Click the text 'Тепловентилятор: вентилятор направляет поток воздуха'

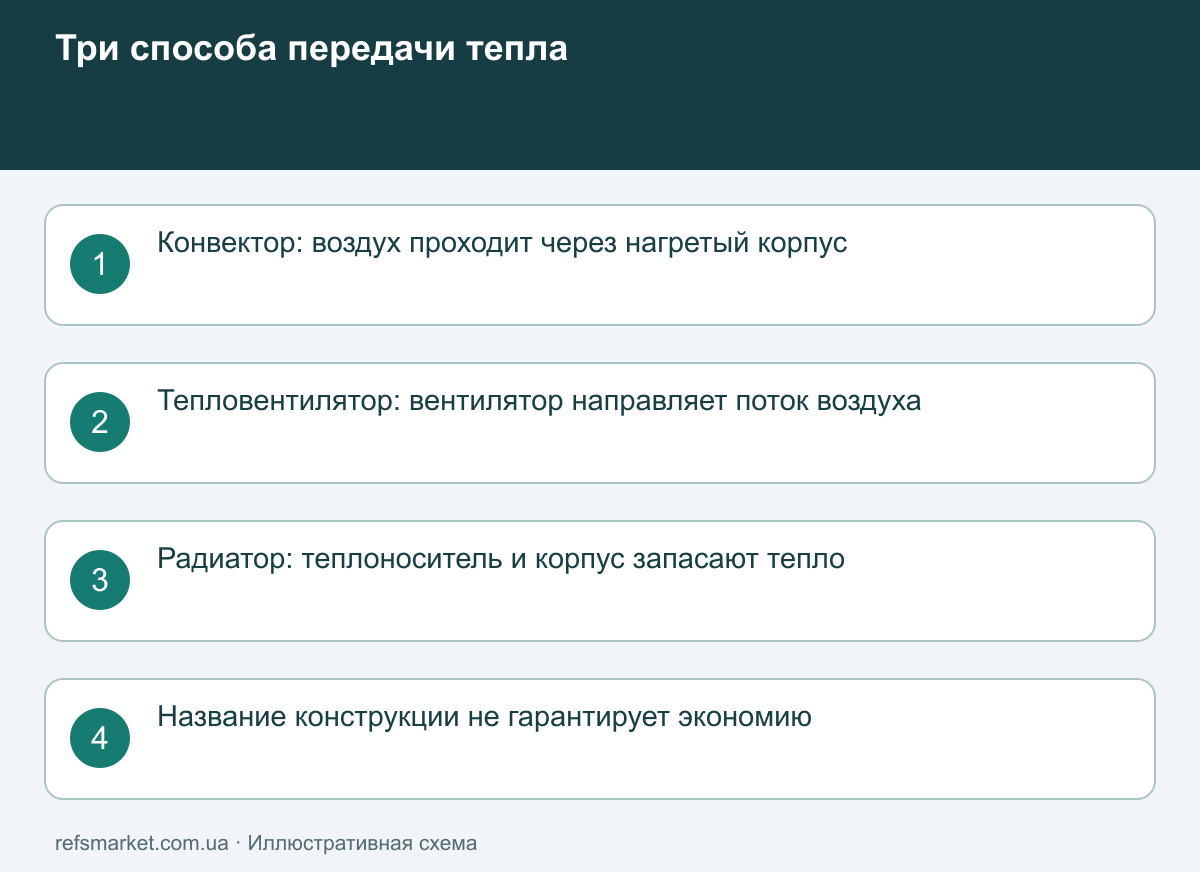[539, 401]
